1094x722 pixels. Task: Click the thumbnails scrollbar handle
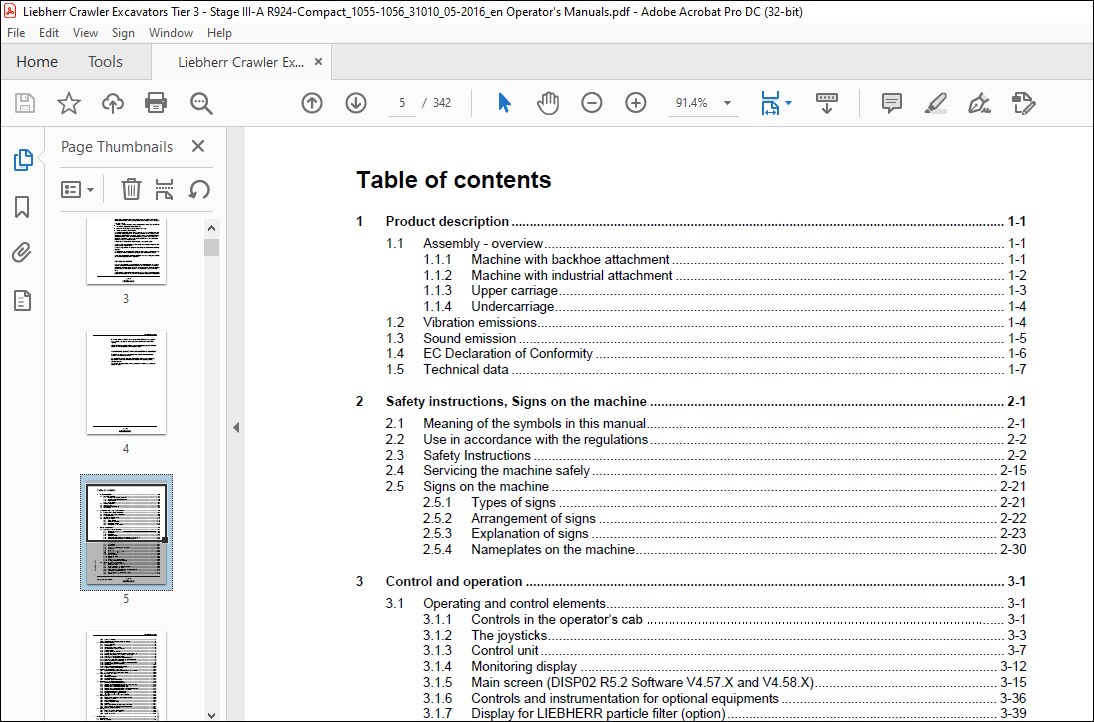(211, 248)
